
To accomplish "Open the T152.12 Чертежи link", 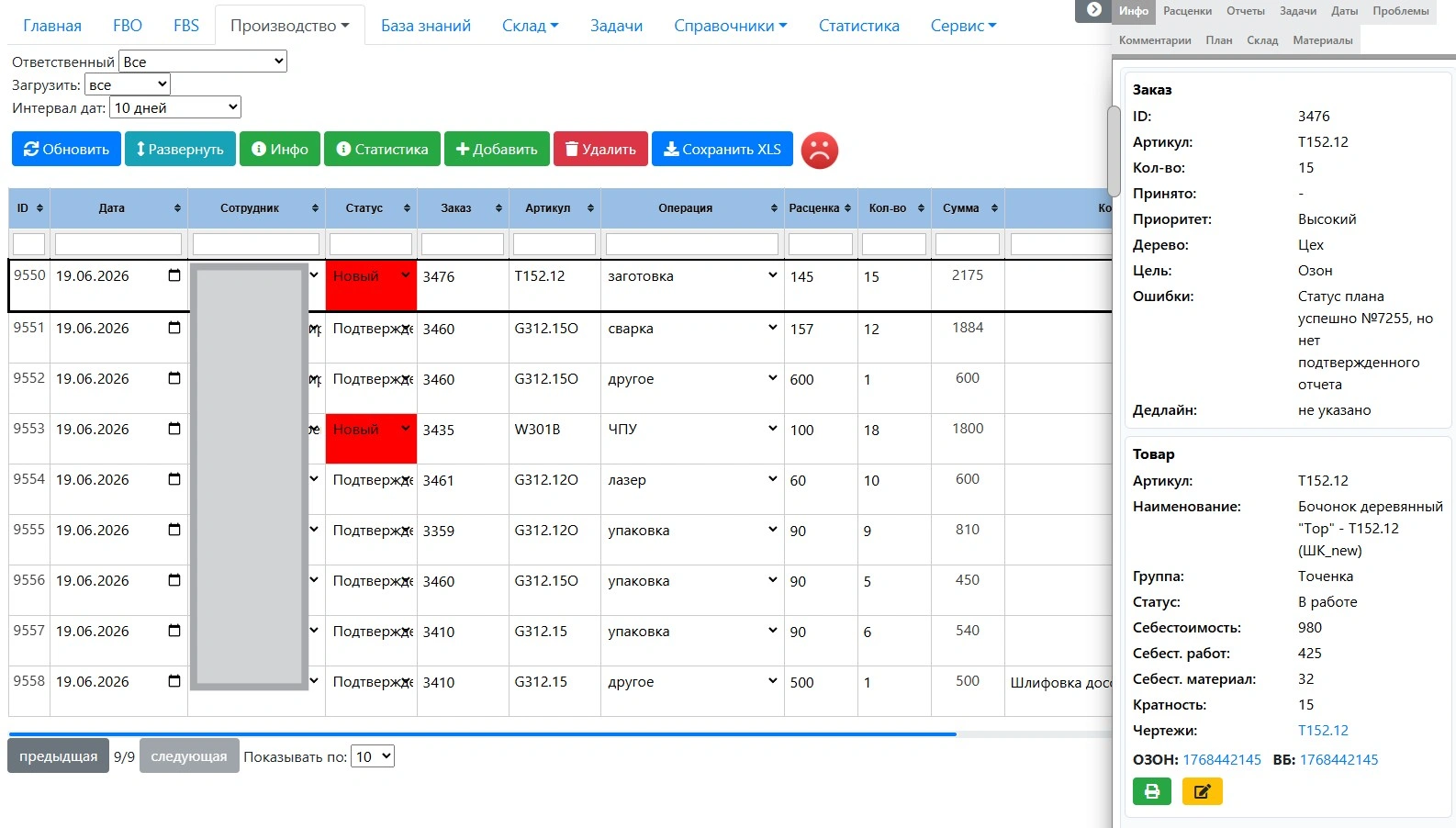I will pos(1323,731).
